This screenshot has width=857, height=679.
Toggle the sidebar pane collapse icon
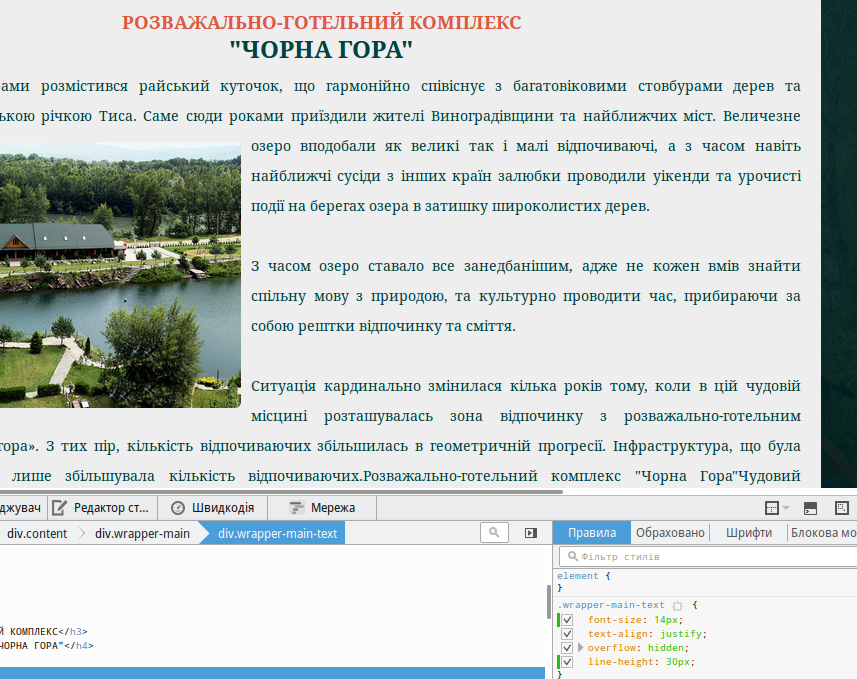[x=531, y=533]
